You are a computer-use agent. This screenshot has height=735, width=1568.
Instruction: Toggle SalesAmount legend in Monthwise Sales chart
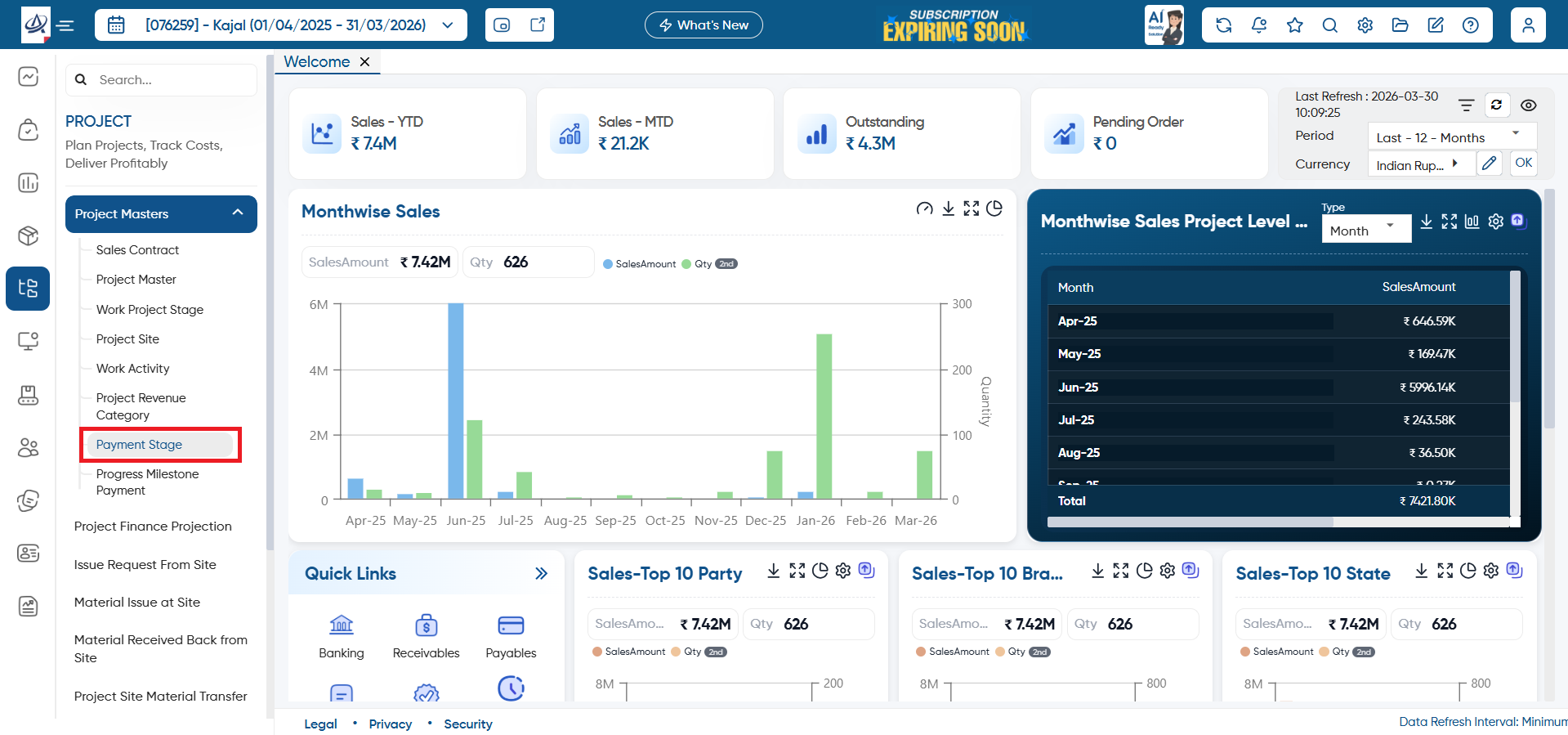[640, 264]
